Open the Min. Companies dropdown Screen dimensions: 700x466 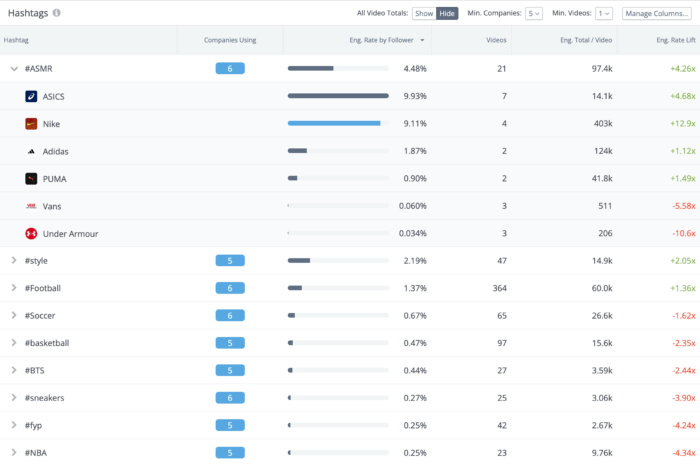[534, 13]
